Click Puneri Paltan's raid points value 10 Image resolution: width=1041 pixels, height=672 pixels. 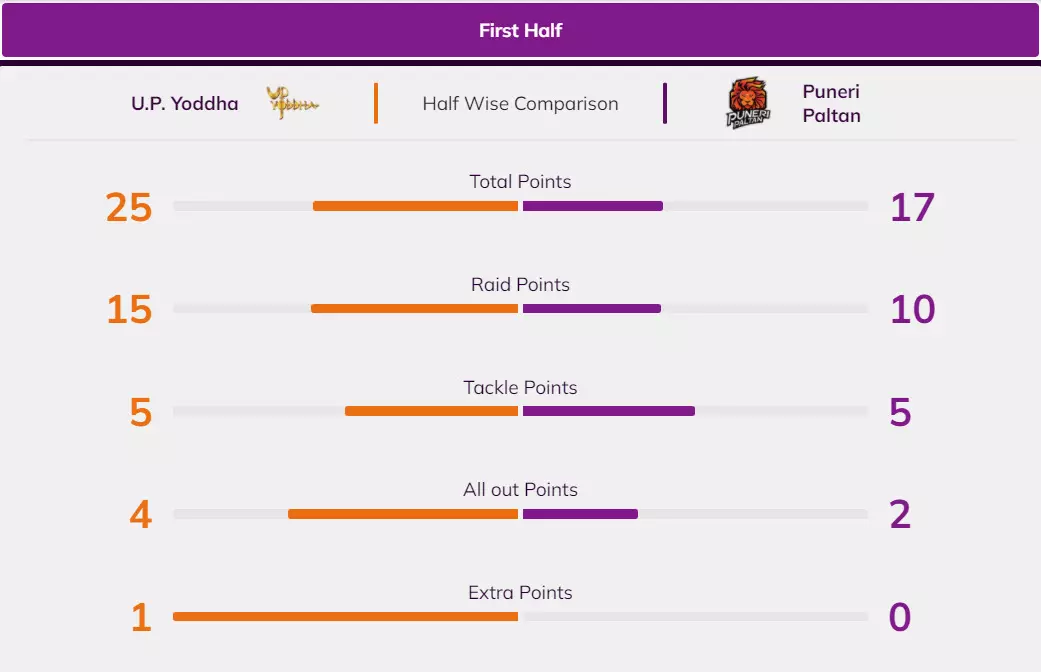tap(912, 310)
